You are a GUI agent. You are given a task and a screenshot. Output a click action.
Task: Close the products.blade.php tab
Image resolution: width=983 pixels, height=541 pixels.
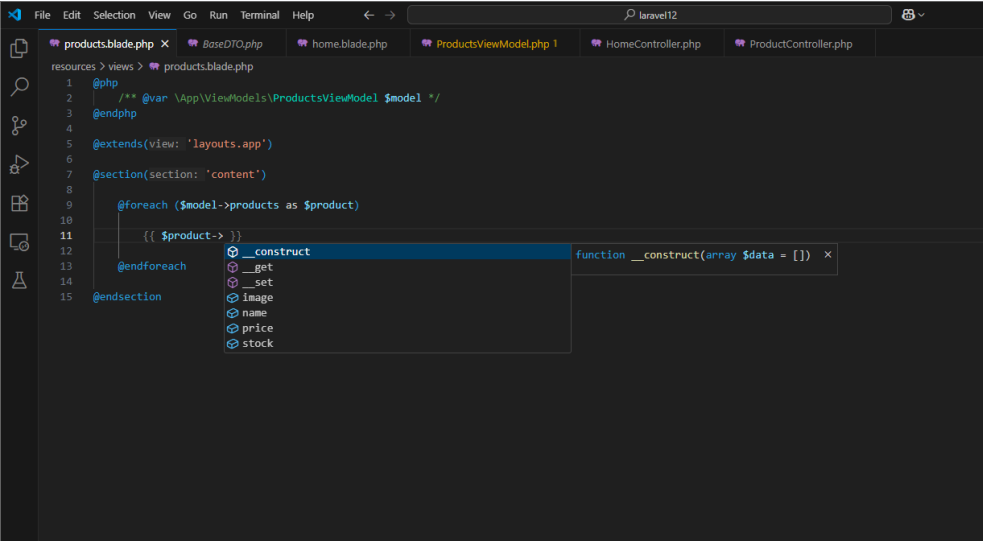(x=165, y=44)
